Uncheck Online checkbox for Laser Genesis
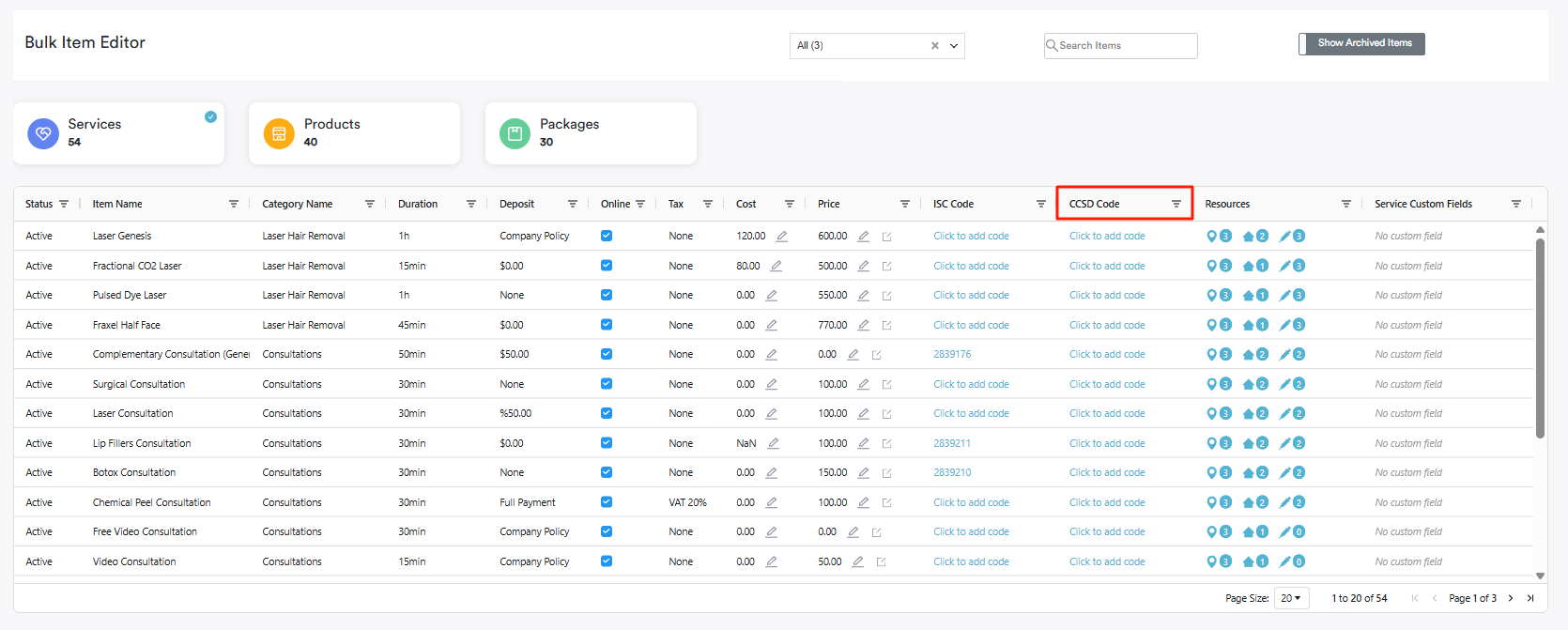The image size is (1568, 630). point(607,236)
